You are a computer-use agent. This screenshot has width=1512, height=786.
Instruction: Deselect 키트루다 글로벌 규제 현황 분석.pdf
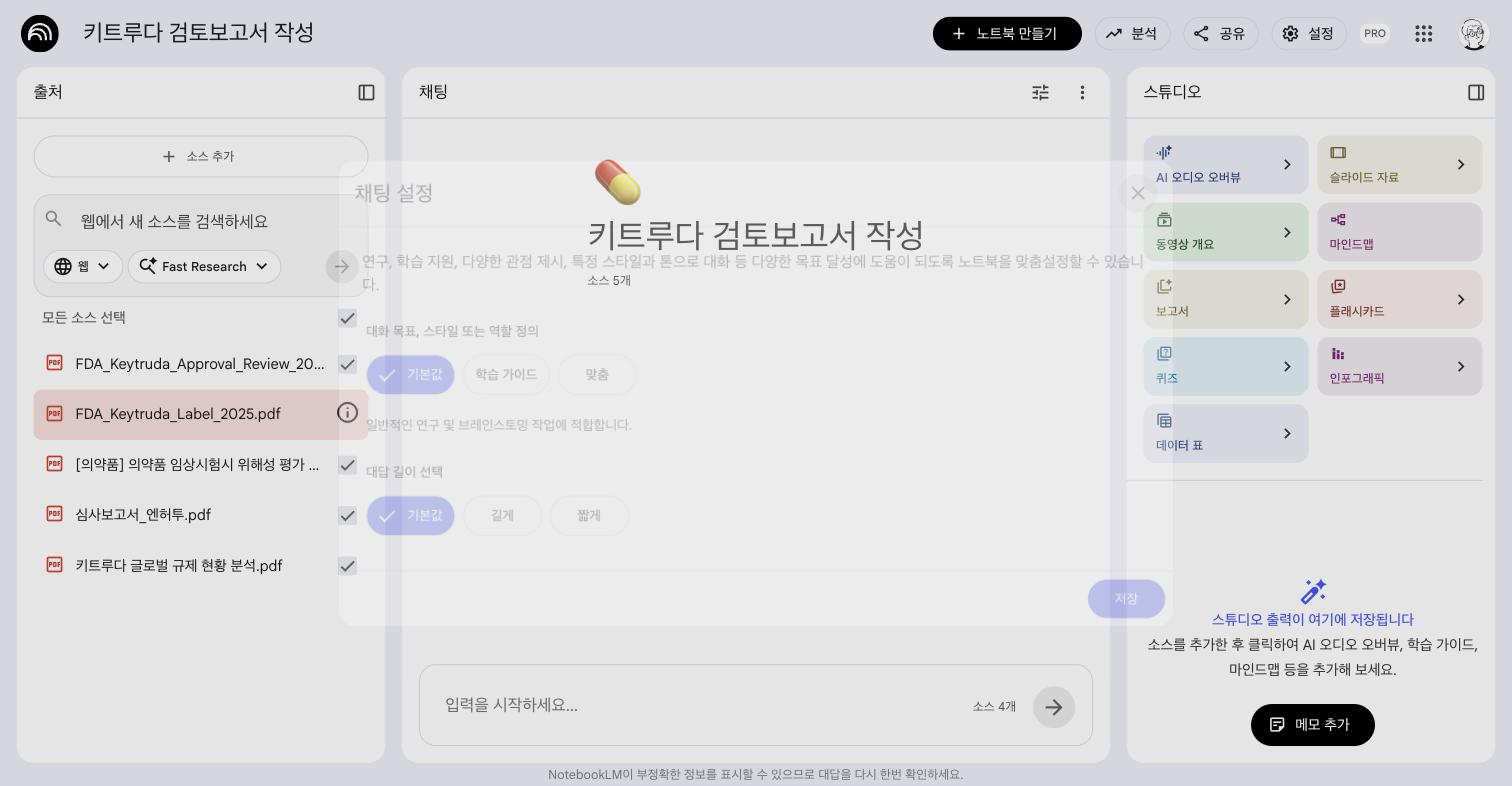[347, 566]
